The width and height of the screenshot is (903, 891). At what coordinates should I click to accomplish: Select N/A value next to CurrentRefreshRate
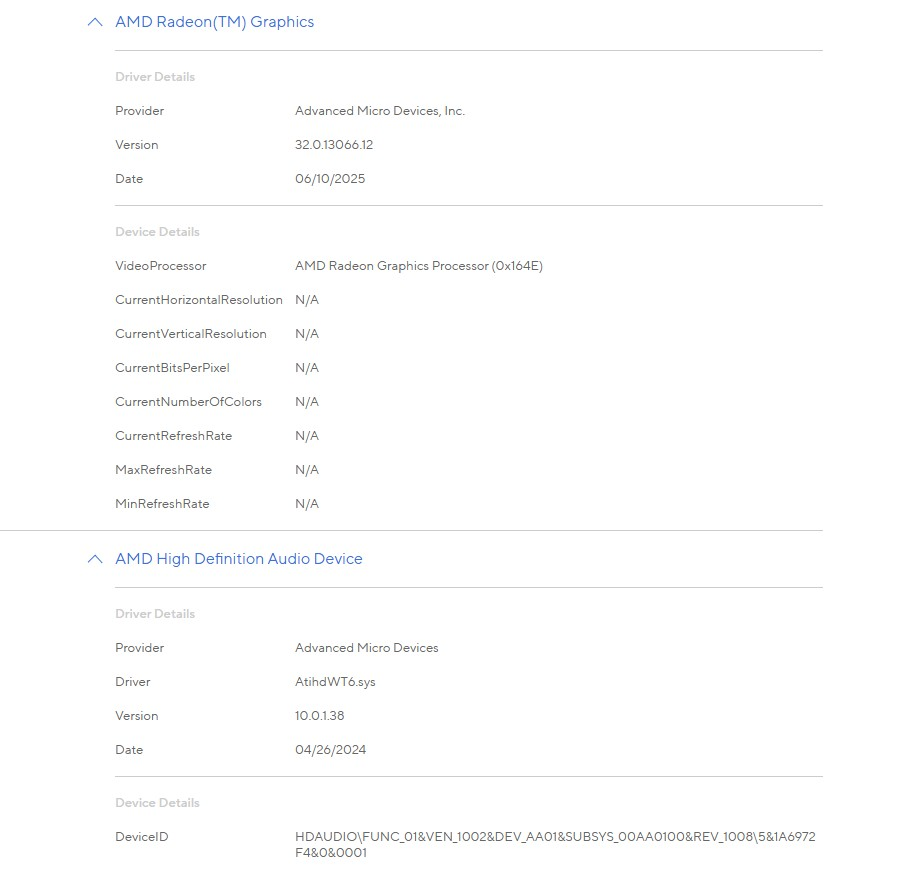[306, 435]
